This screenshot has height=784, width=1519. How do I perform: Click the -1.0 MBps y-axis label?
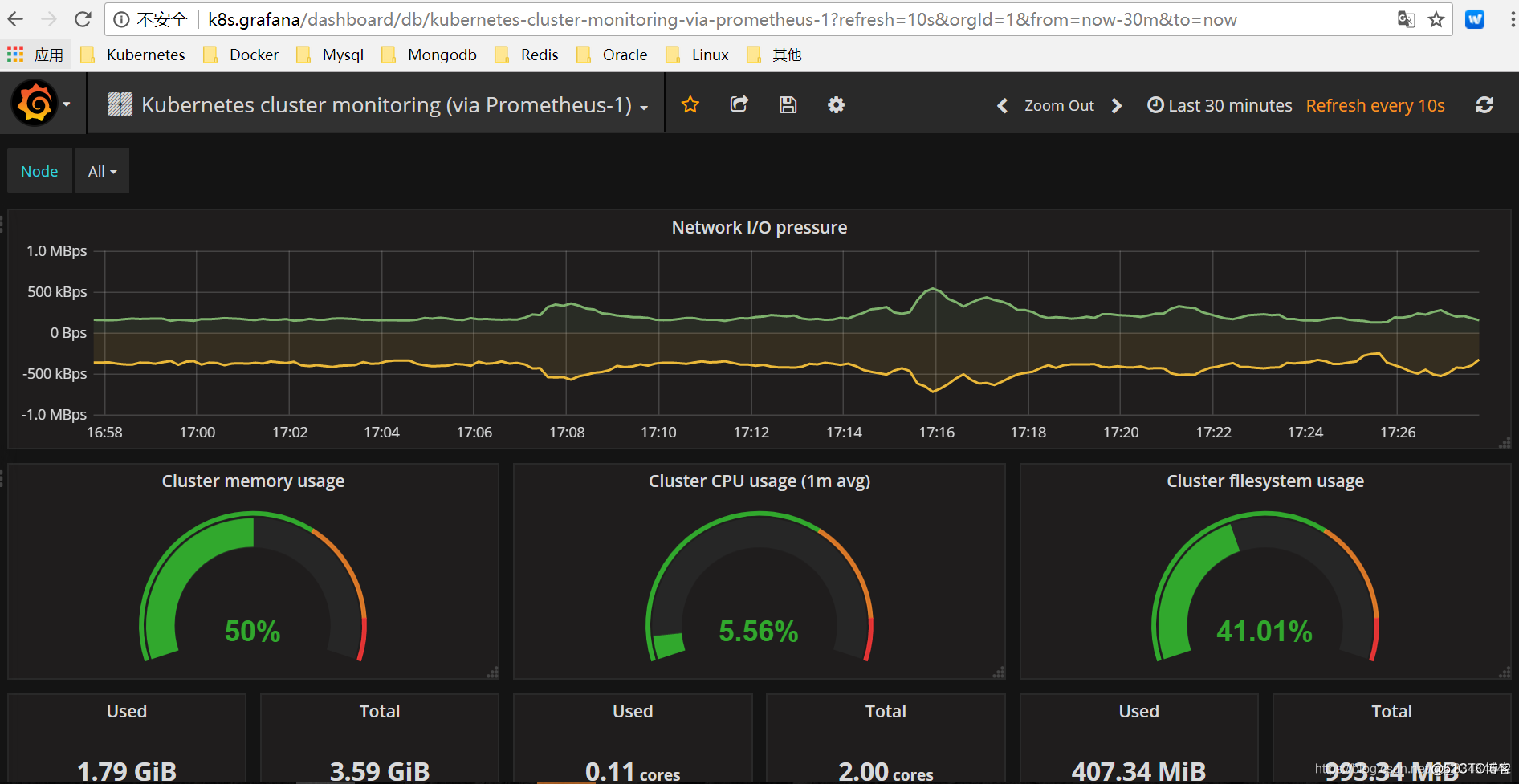[54, 415]
